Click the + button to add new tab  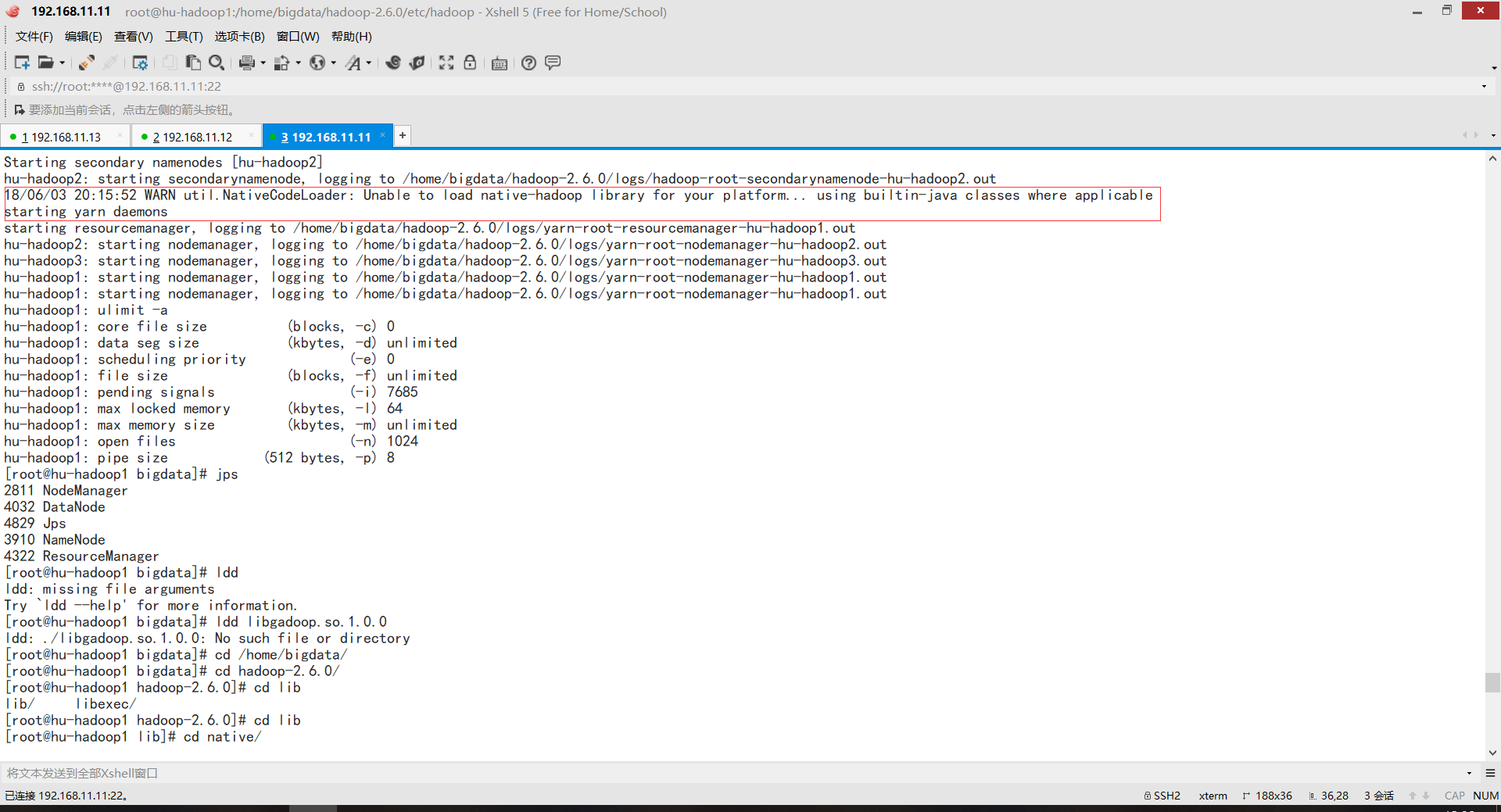click(x=402, y=135)
